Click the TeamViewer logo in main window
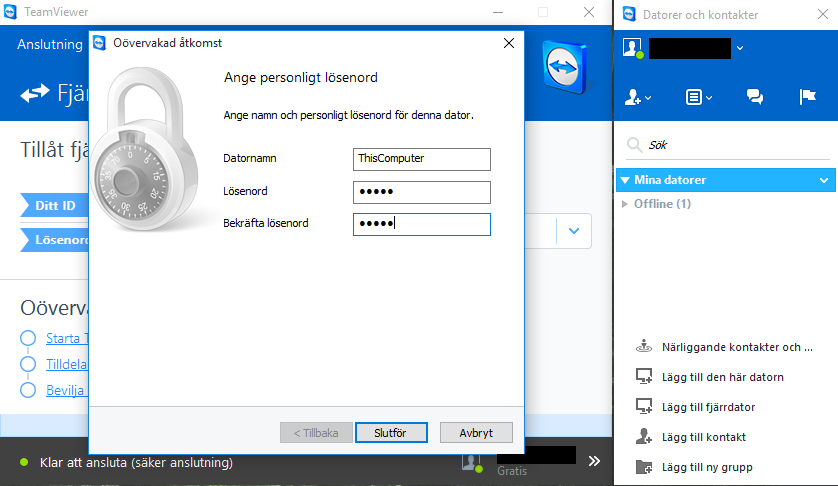Viewport: 838px width, 486px height. click(x=564, y=67)
